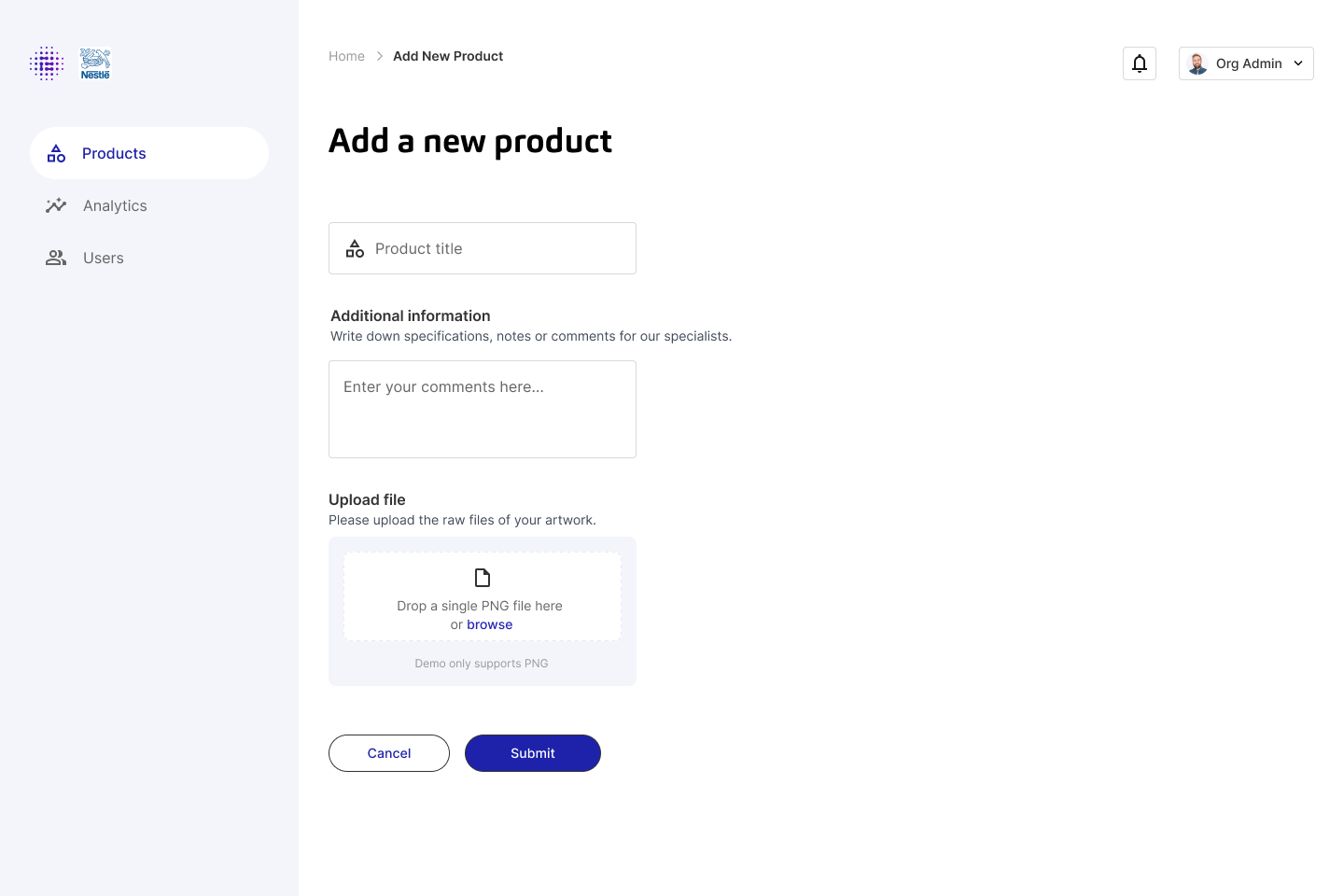
Task: Navigate to the Users page
Action: (103, 258)
